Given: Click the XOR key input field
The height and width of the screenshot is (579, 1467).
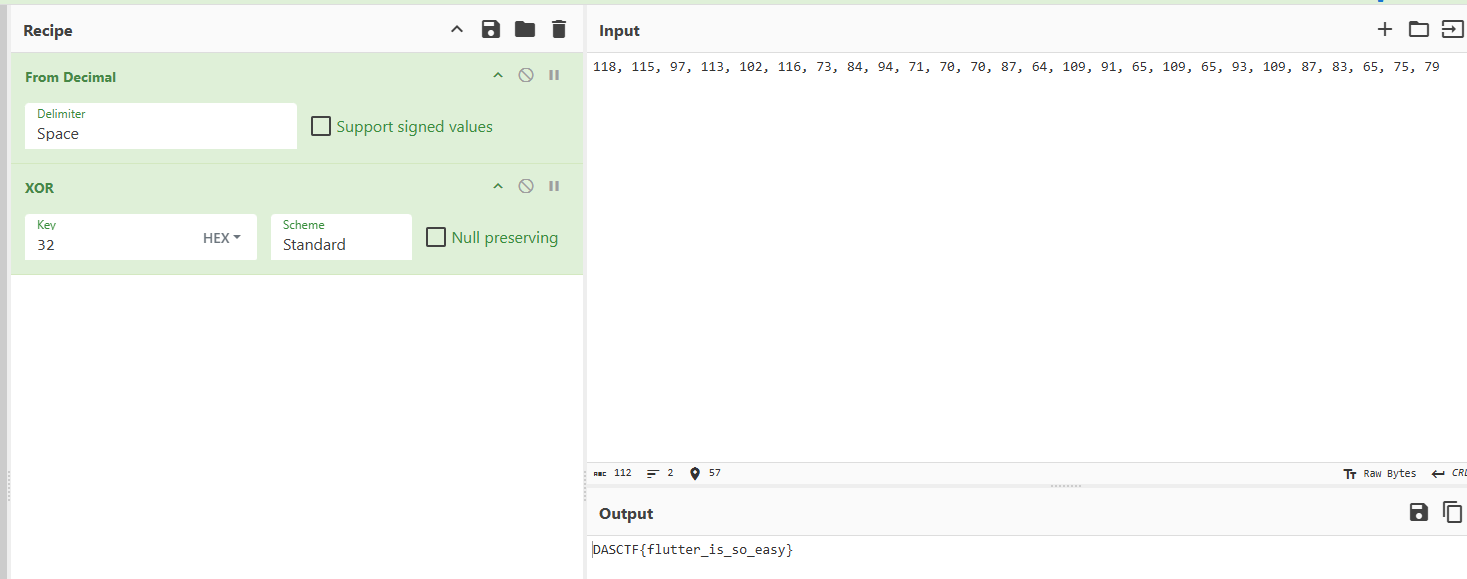Looking at the screenshot, I should tap(110, 244).
